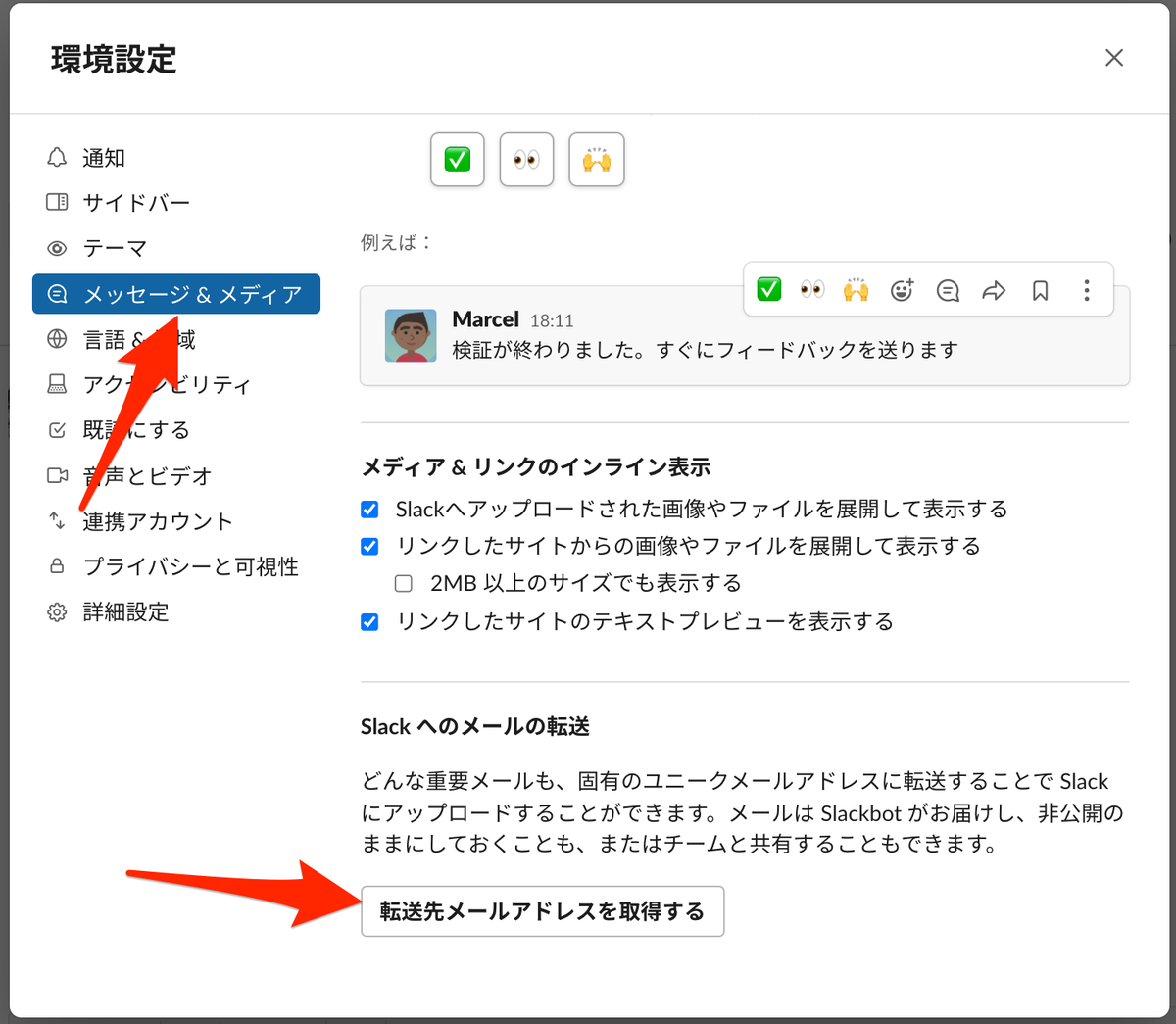Click the laptop icon beside アクセシビリティ
This screenshot has width=1176, height=1024.
[57, 384]
